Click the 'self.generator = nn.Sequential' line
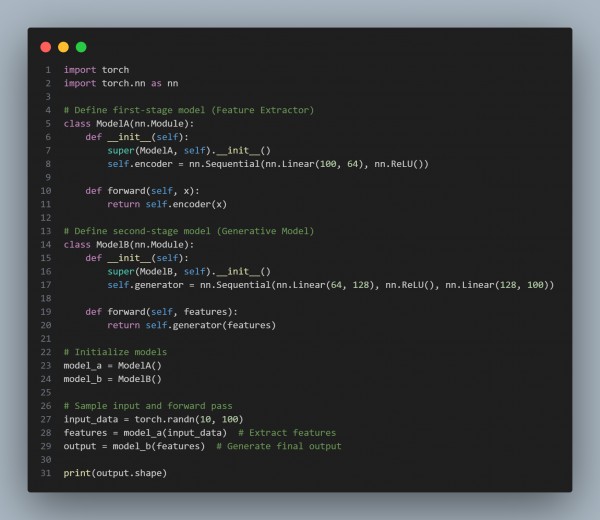The height and width of the screenshot is (520, 600). click(331, 285)
